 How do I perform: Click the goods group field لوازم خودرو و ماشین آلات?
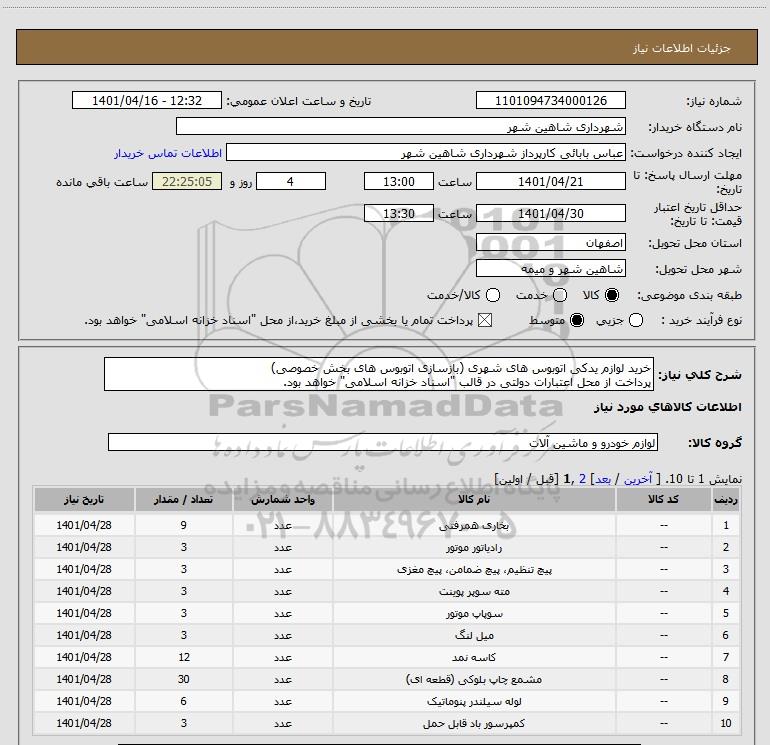click(x=383, y=442)
